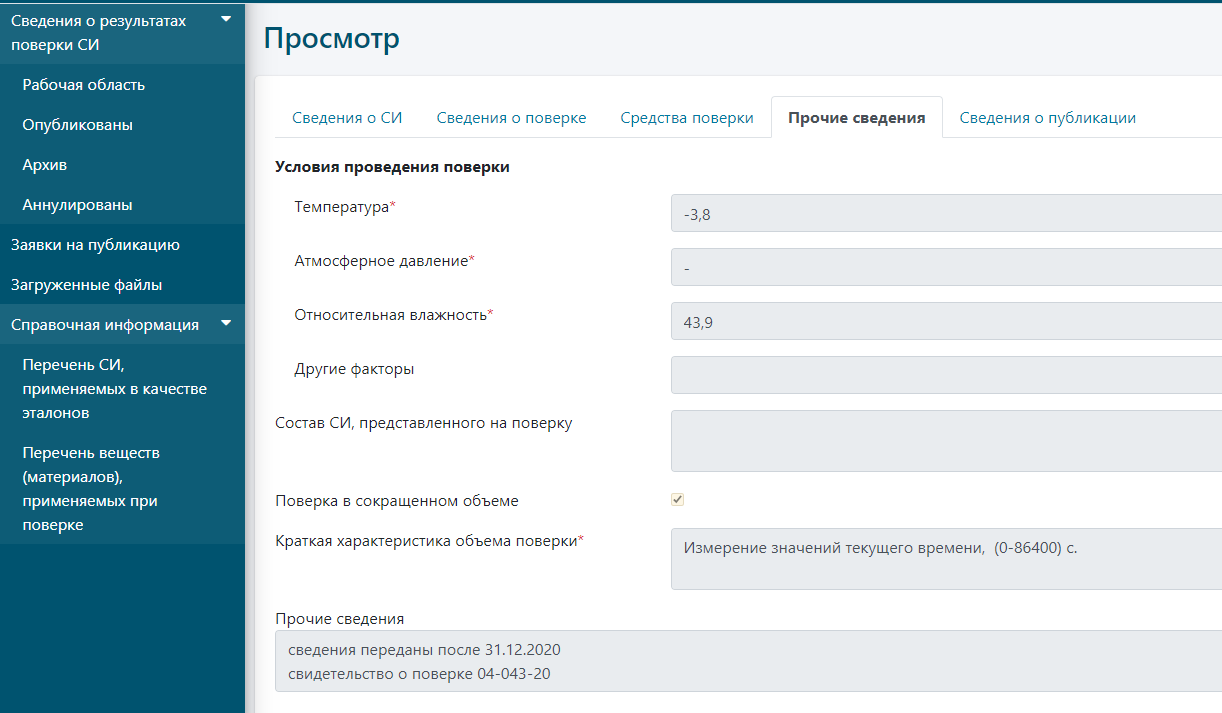
Task: Open Заявки на публикацию
Action: 95,245
